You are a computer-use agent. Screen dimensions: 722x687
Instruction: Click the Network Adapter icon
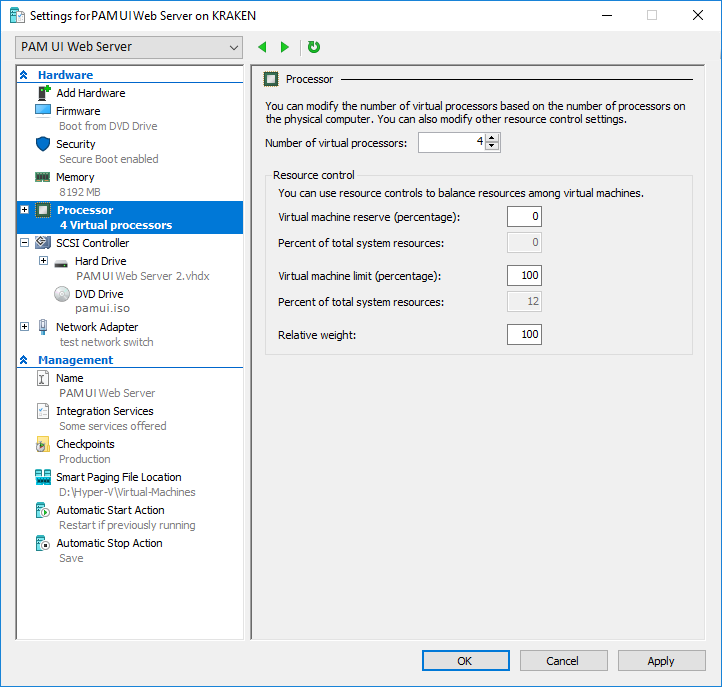(43, 326)
